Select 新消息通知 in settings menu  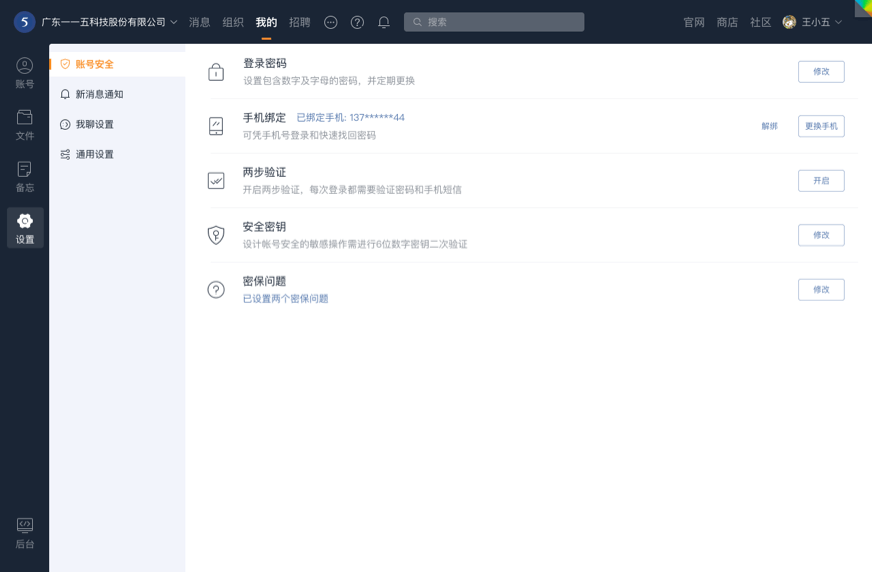(x=99, y=94)
